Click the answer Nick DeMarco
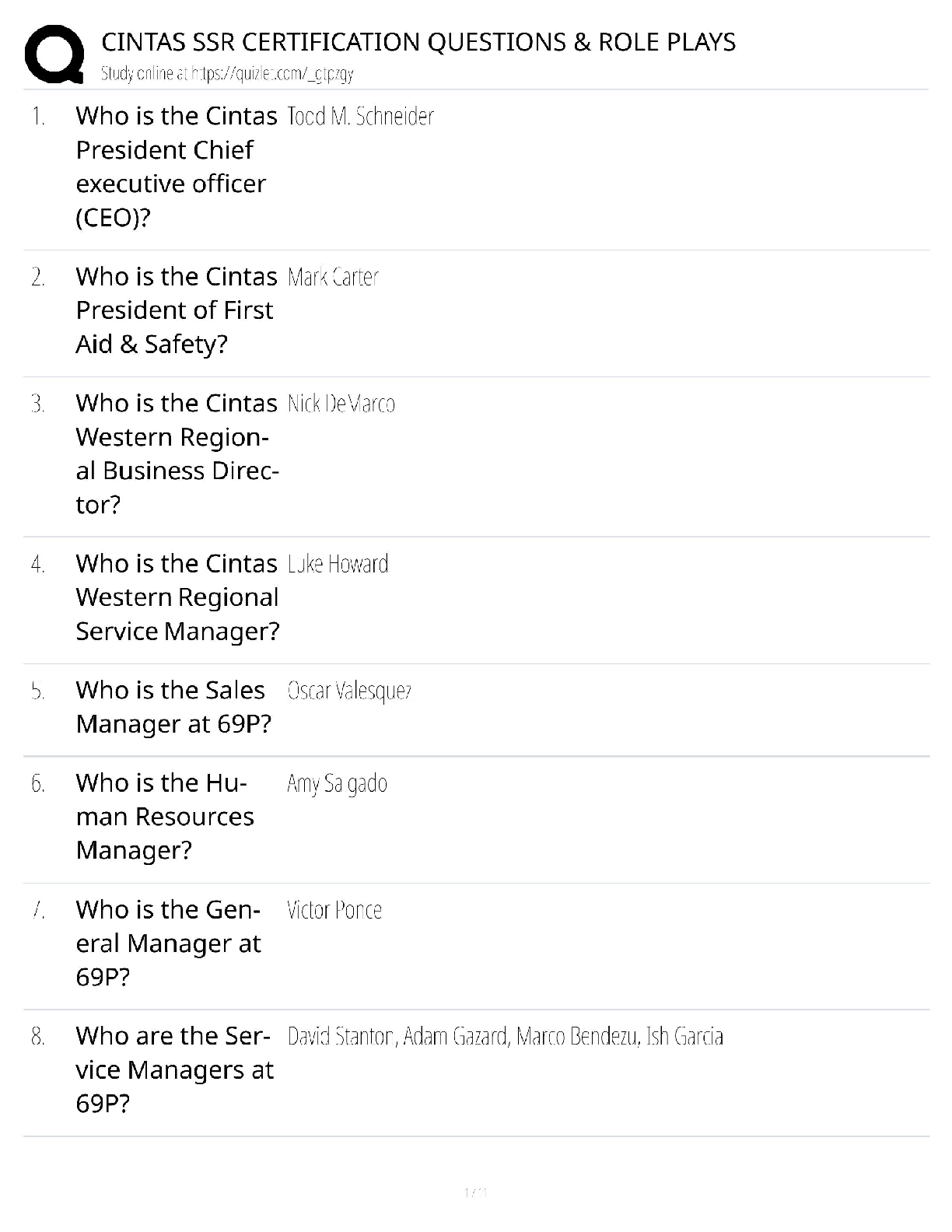The height and width of the screenshot is (1232, 952). coord(341,404)
